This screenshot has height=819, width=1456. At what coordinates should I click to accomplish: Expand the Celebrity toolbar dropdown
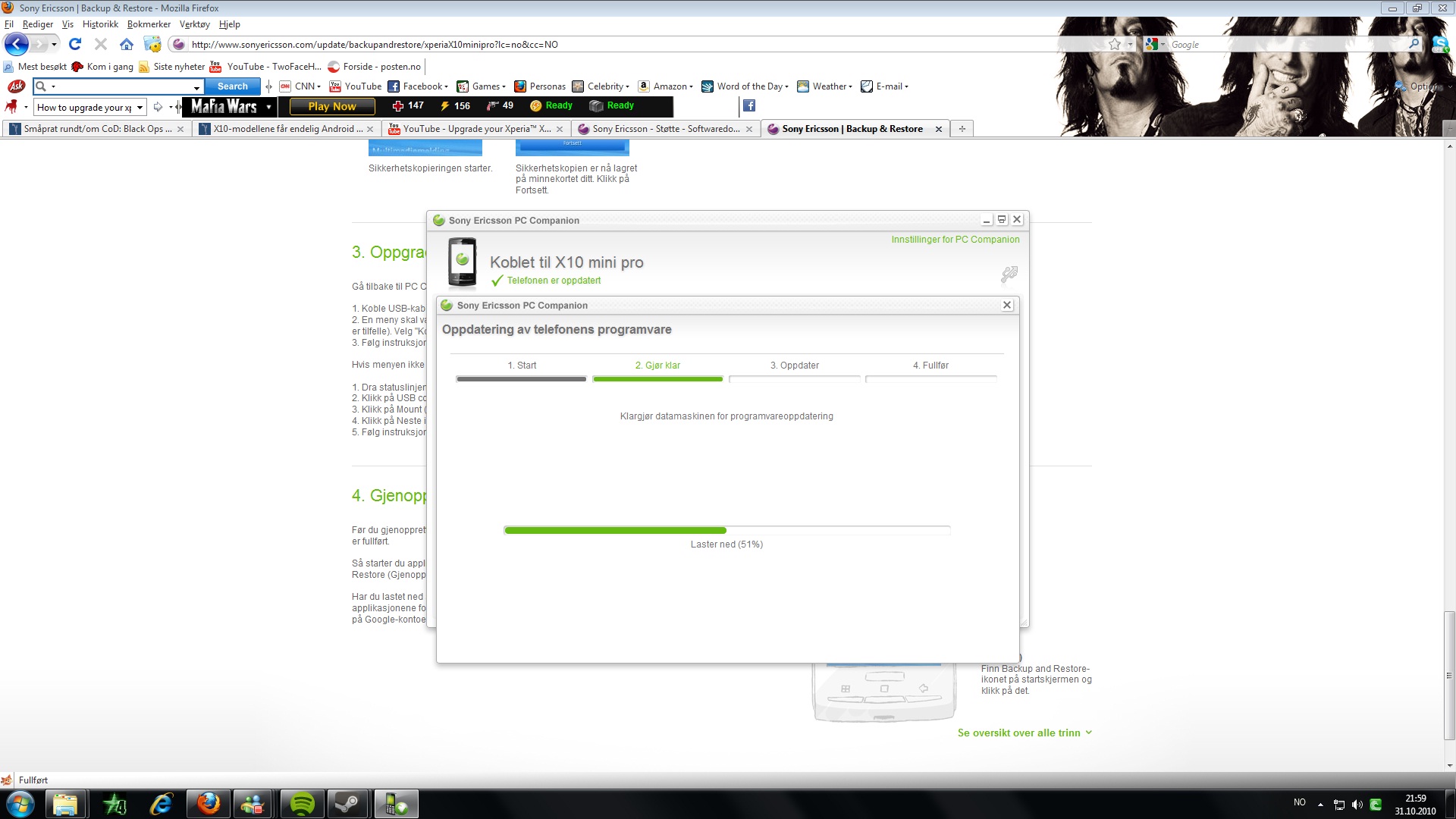627,86
